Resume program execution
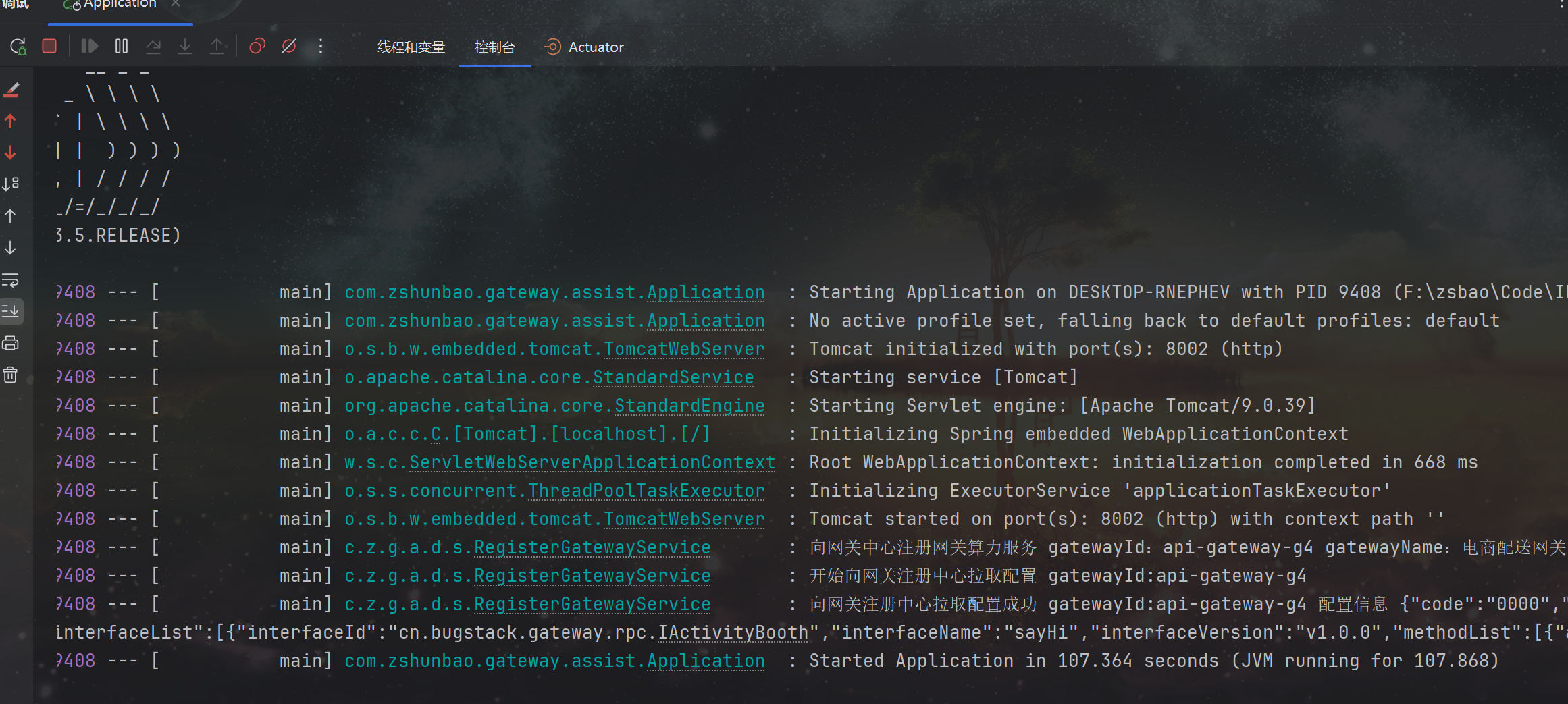This screenshot has width=1568, height=704. point(89,47)
